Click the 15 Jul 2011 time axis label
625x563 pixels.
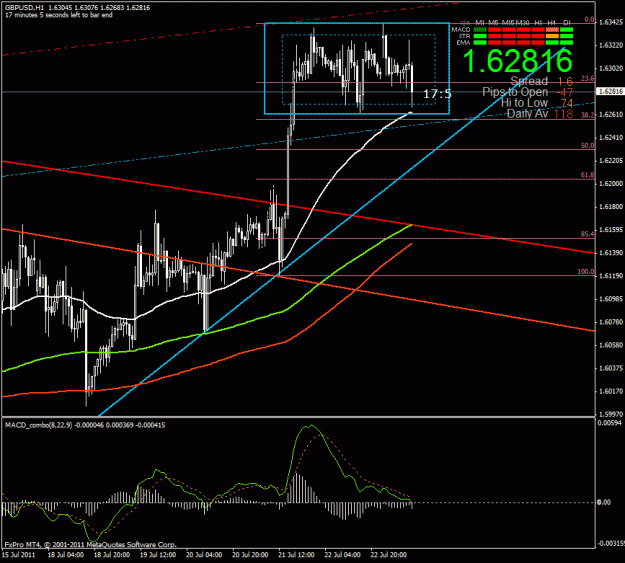click(x=19, y=555)
